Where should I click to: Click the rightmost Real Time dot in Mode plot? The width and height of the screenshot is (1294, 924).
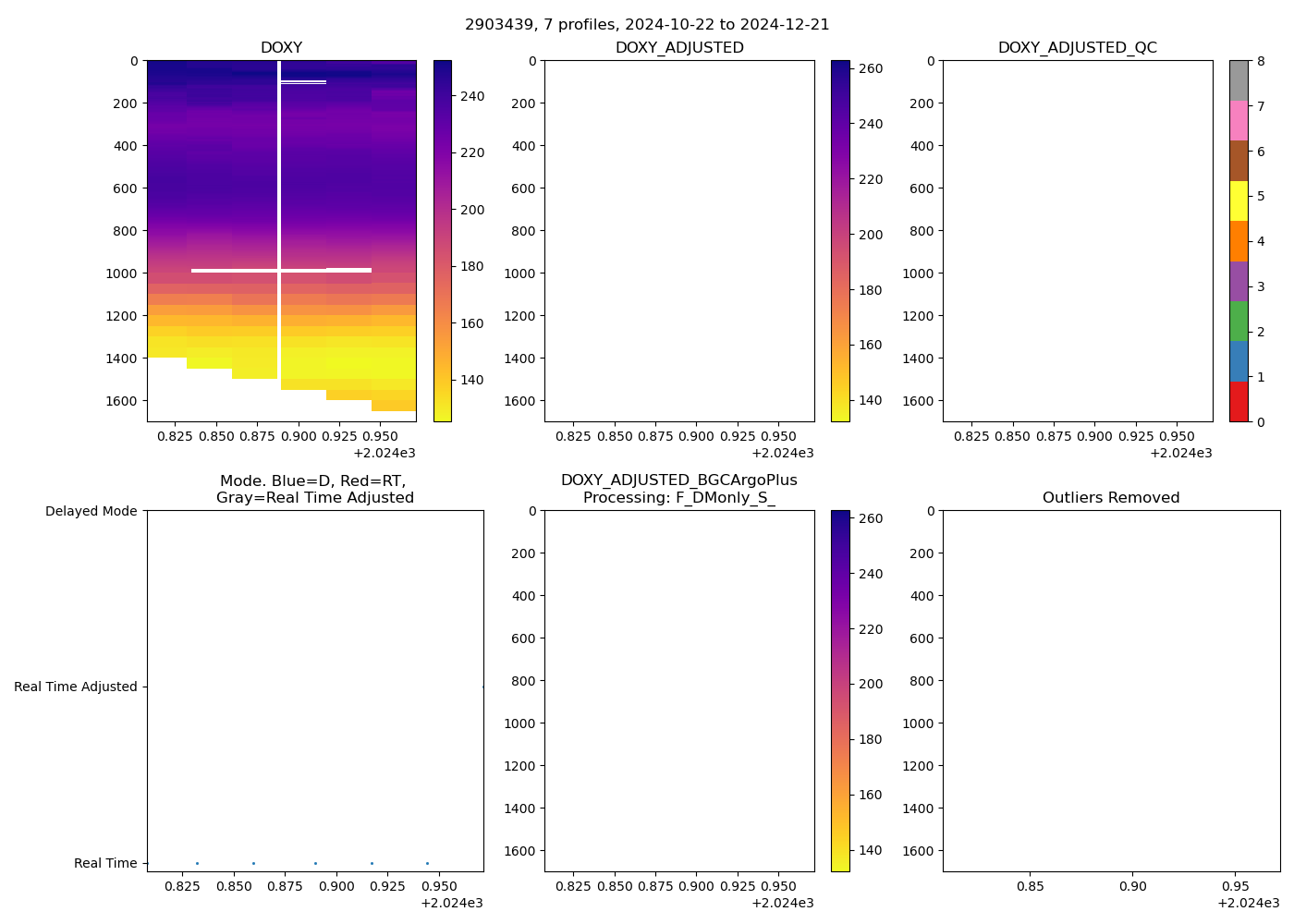click(x=427, y=863)
